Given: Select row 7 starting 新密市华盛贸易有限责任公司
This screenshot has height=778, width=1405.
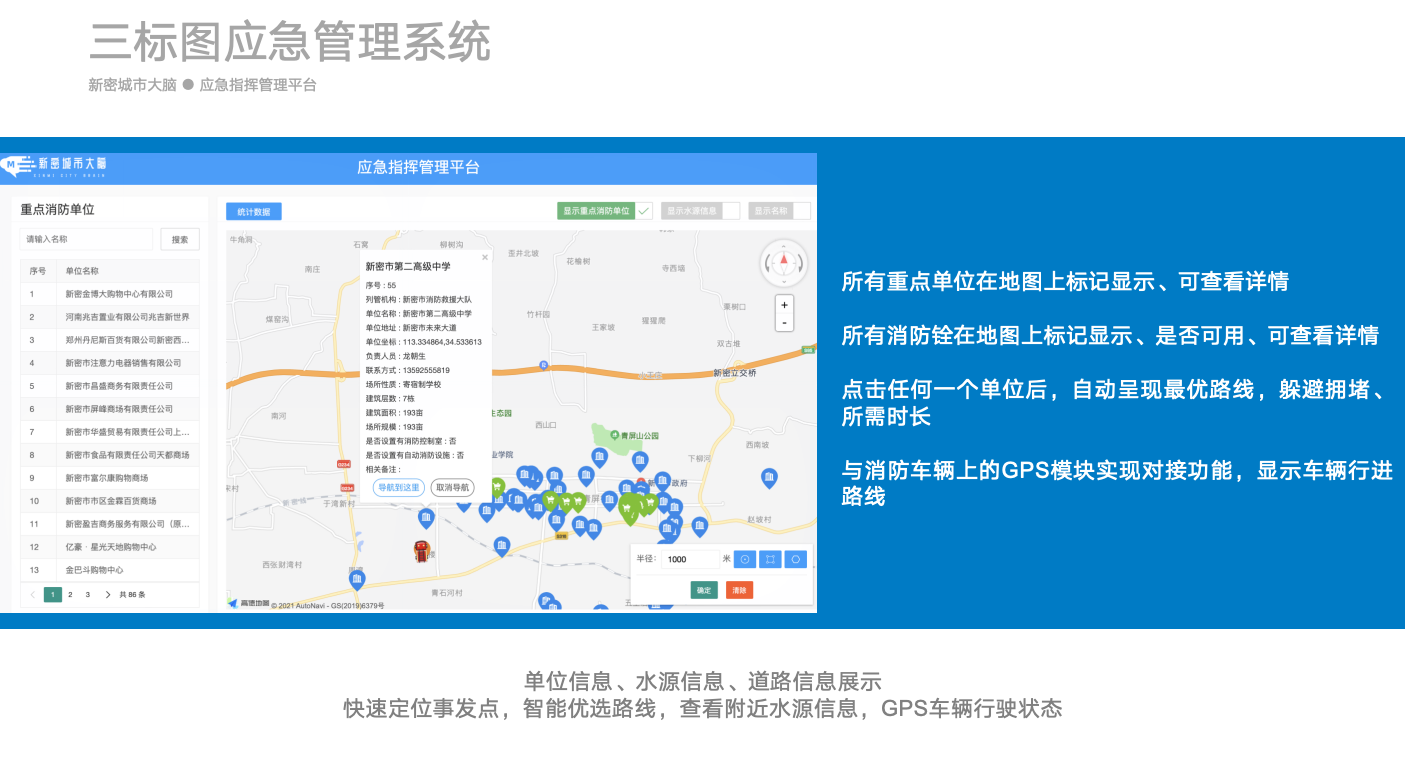Looking at the screenshot, I should (x=110, y=432).
